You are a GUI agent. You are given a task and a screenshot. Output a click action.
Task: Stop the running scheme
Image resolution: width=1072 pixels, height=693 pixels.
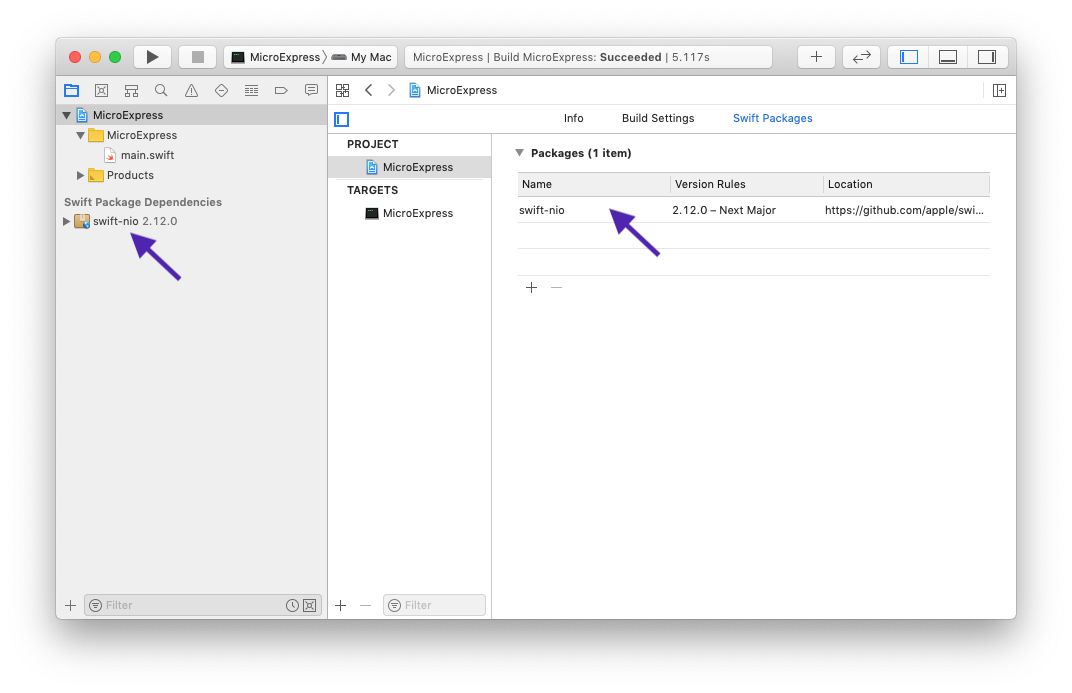coord(198,57)
